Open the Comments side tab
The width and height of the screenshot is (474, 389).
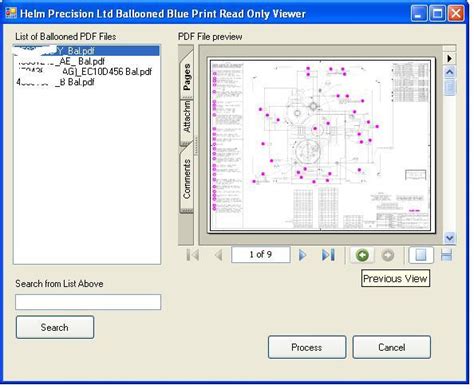187,179
